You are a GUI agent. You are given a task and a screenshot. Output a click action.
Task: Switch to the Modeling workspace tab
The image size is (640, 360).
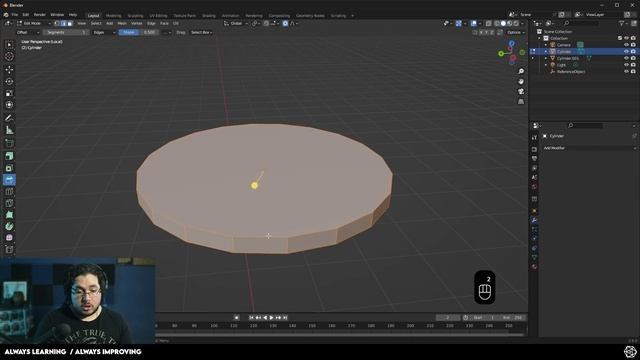113,16
